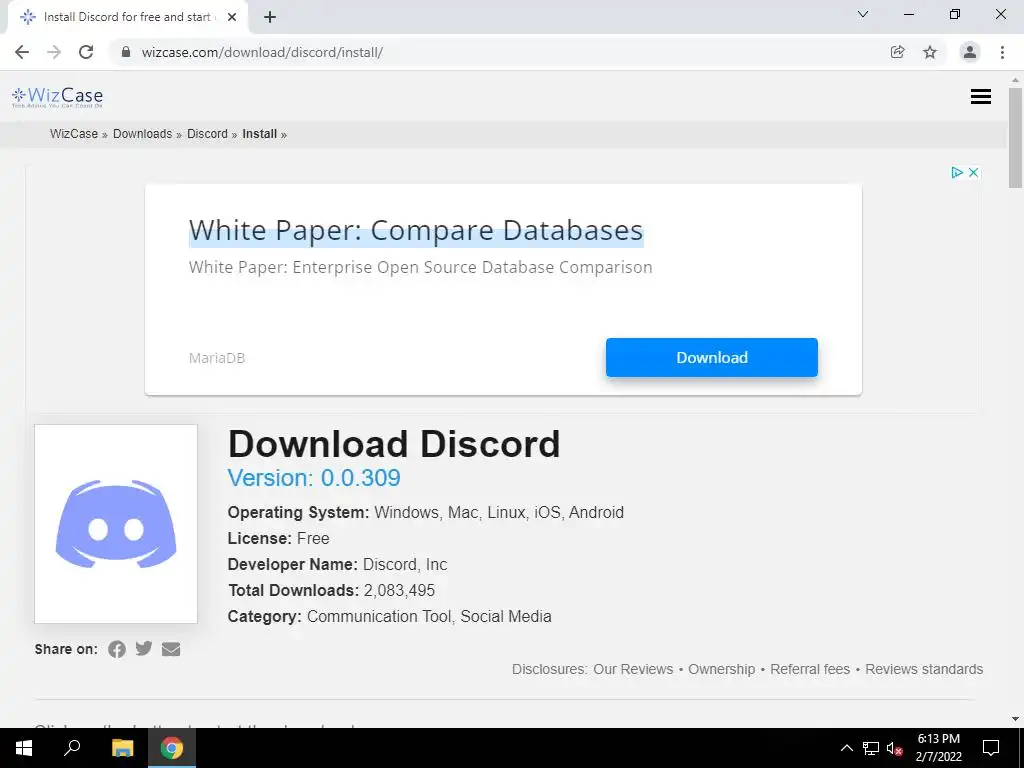The width and height of the screenshot is (1024, 768).
Task: Open the Referral fees disclosure link
Action: (810, 669)
